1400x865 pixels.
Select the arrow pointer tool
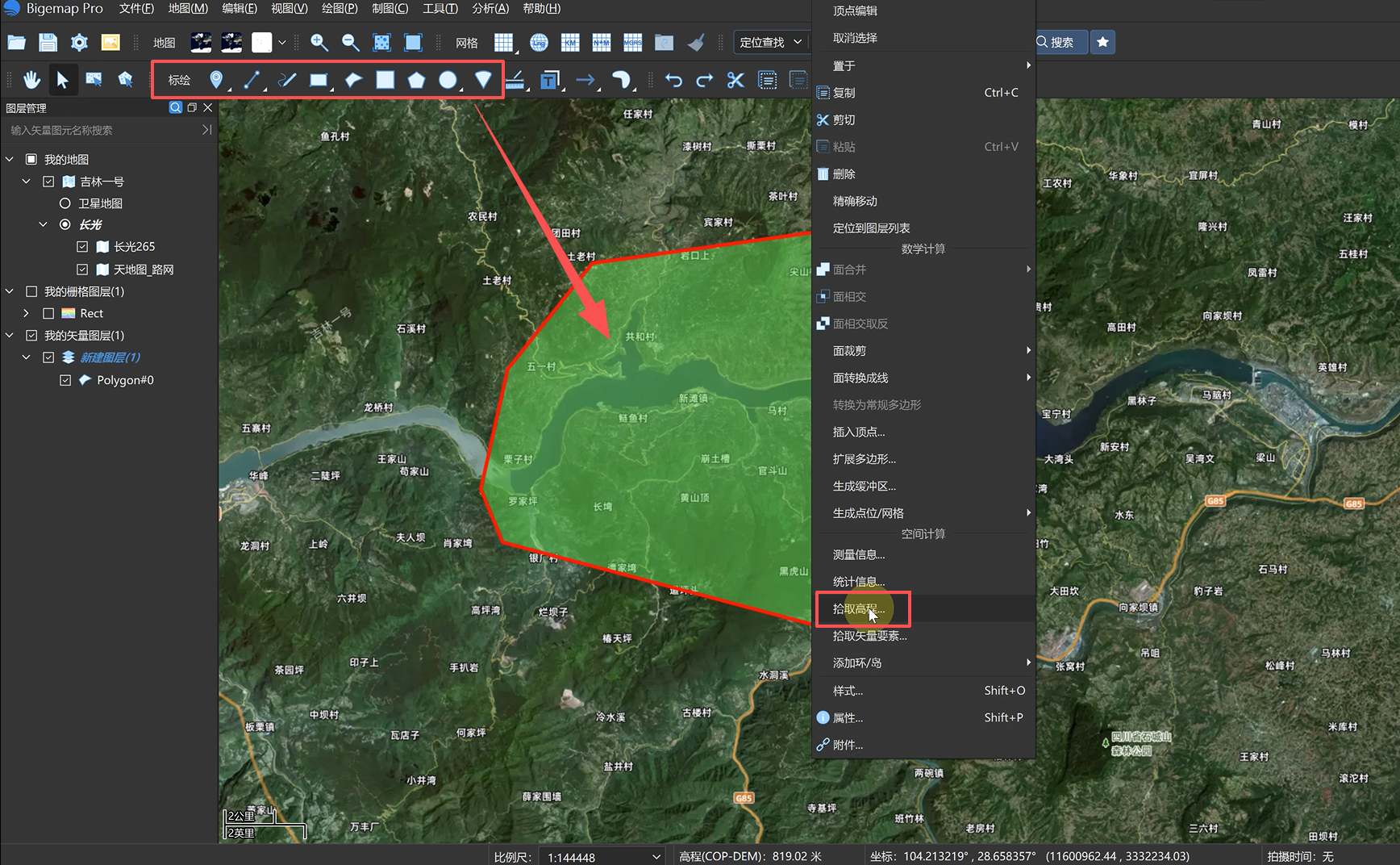(62, 80)
